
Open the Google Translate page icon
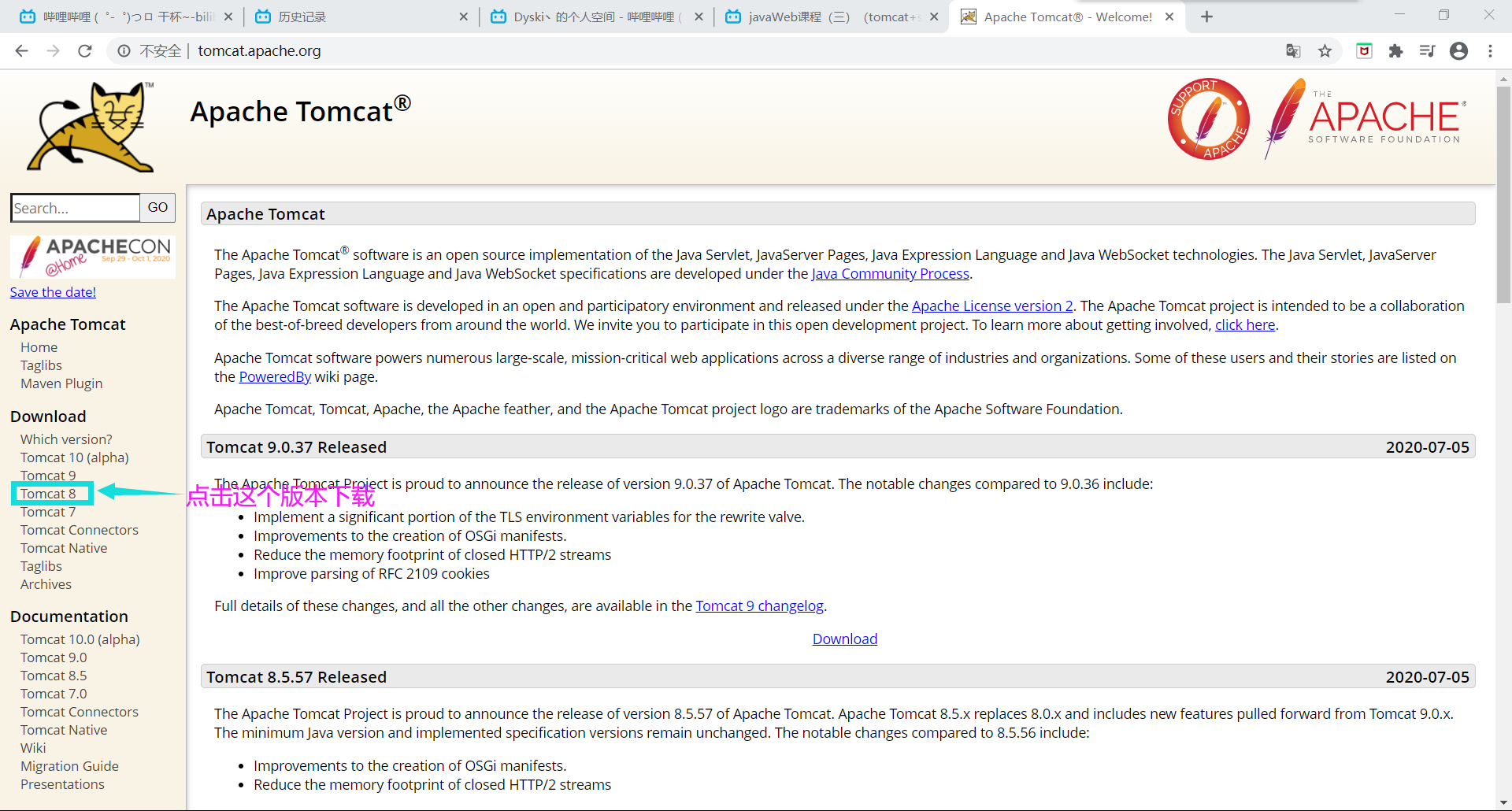[1293, 51]
